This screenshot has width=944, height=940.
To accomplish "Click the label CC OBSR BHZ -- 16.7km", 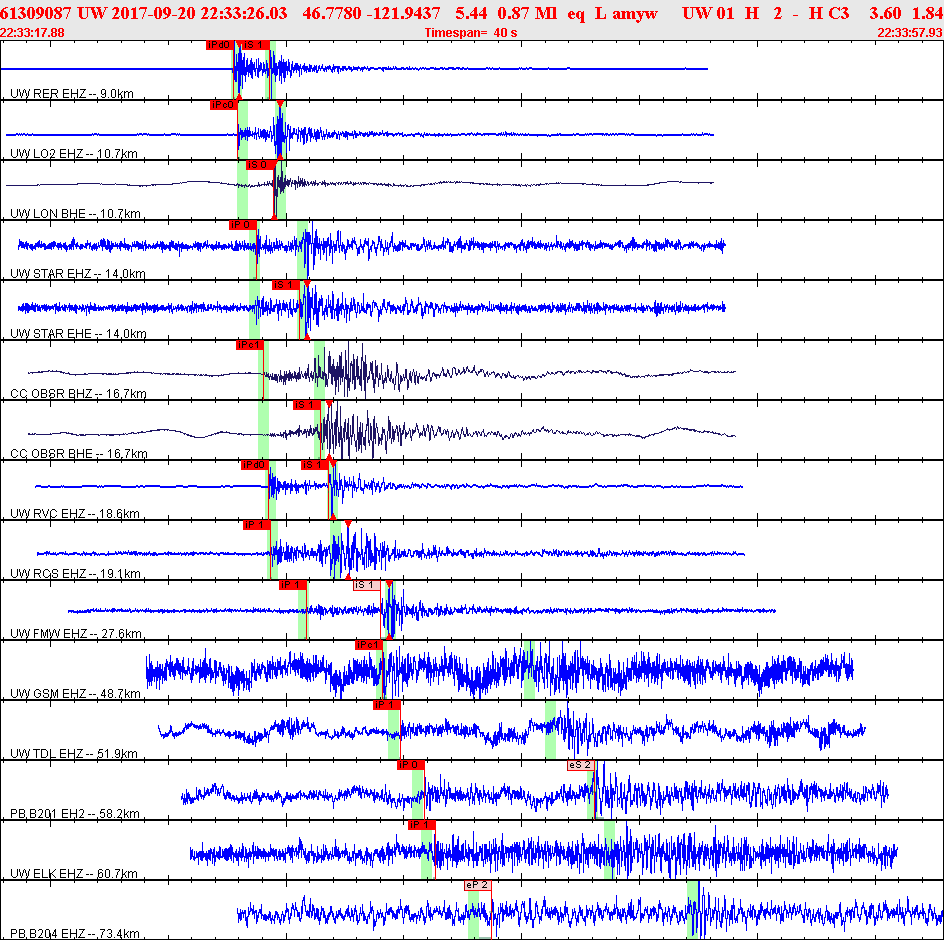I will [78, 393].
